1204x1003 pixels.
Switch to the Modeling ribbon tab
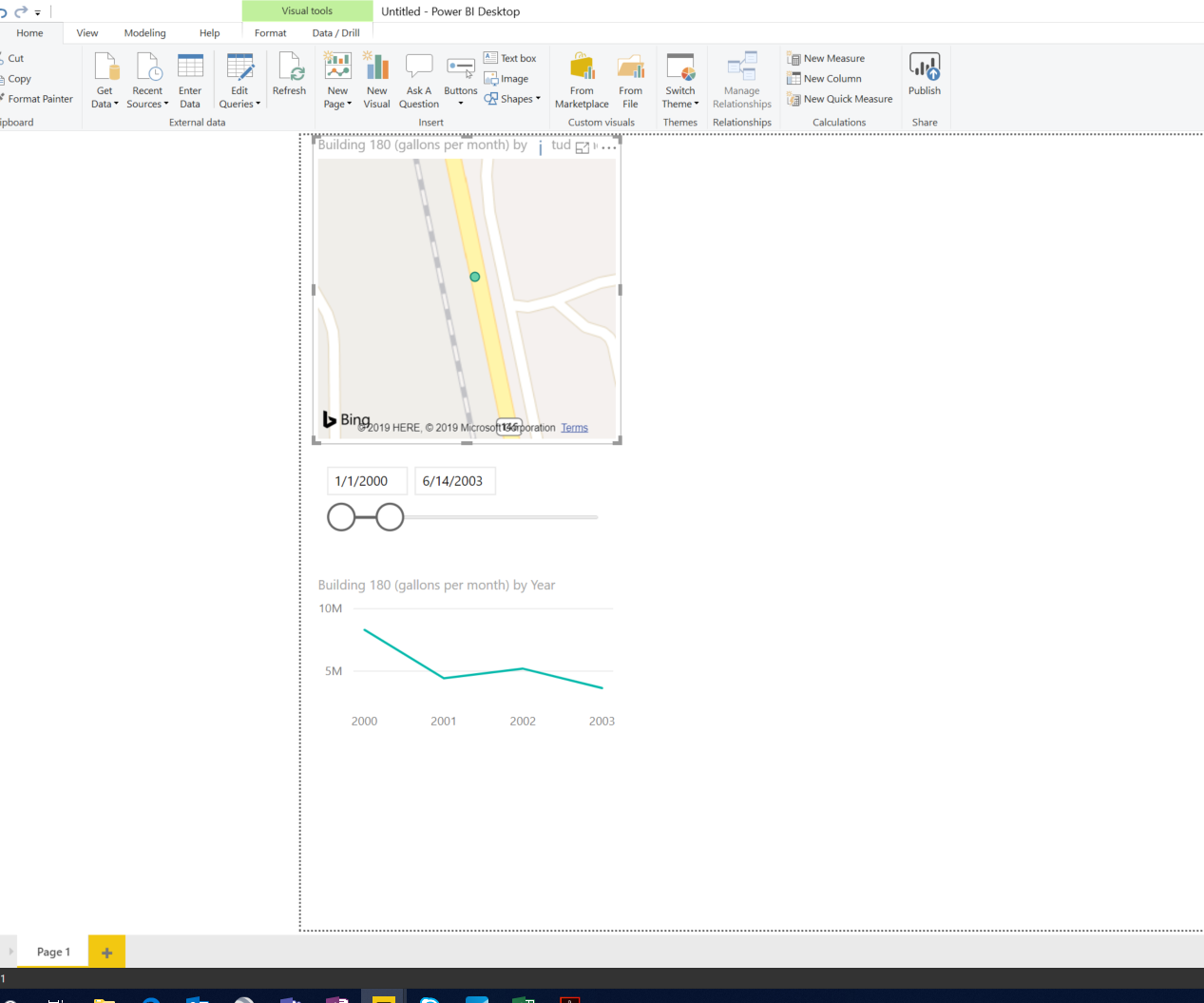145,33
